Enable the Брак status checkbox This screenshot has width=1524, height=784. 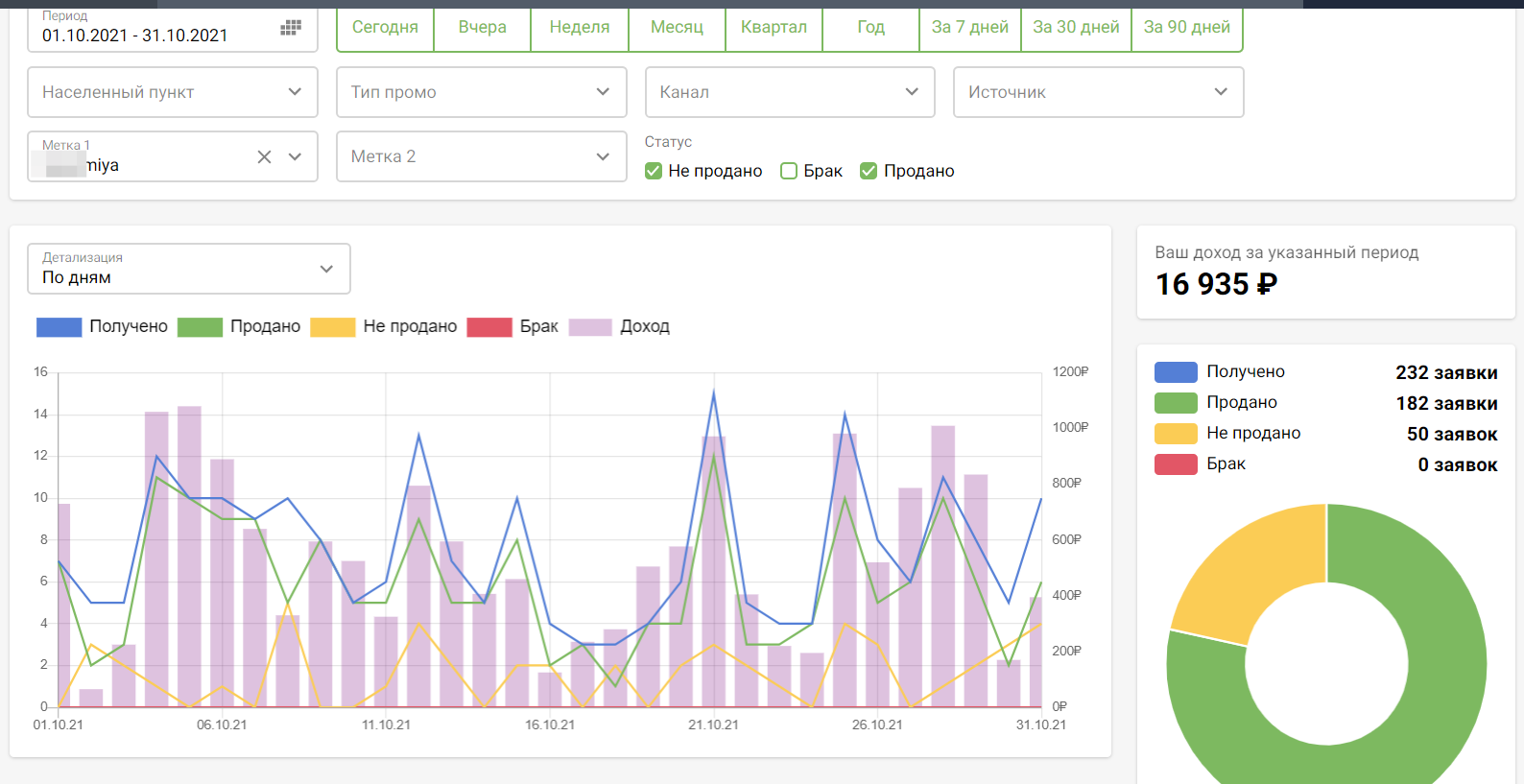point(789,171)
